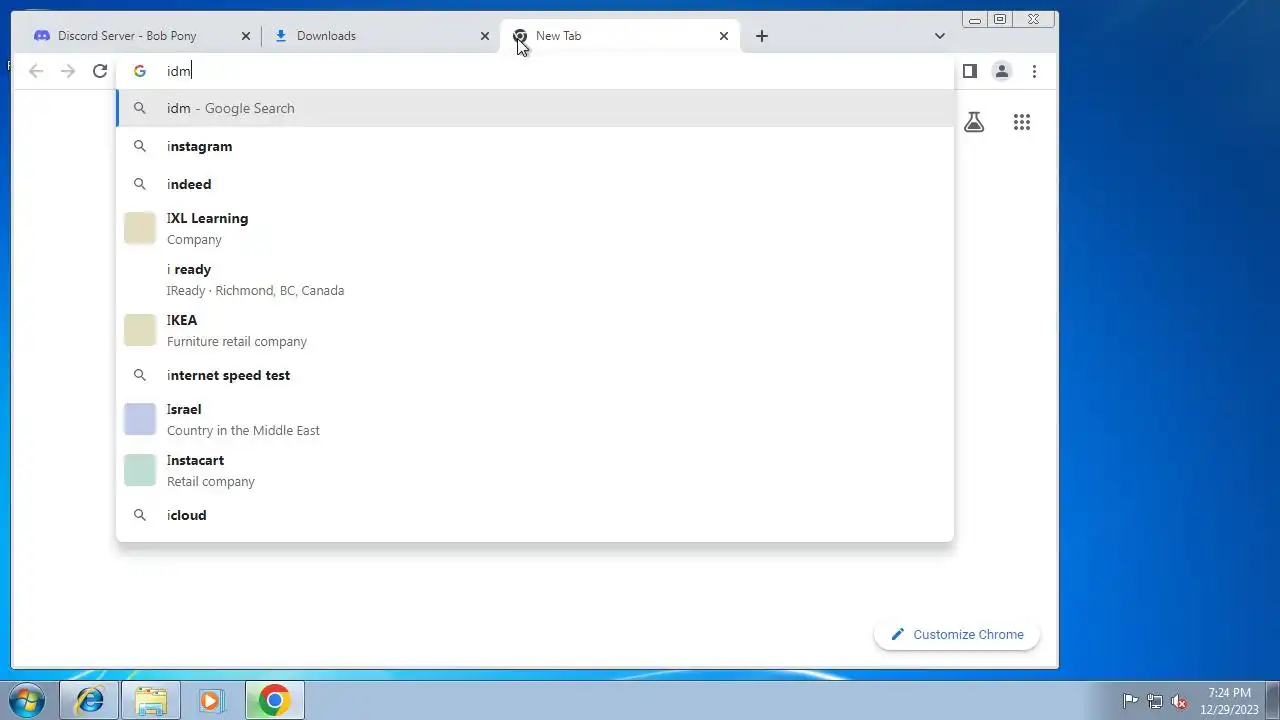Open the Google apps grid
1280x720 pixels.
coord(1021,122)
